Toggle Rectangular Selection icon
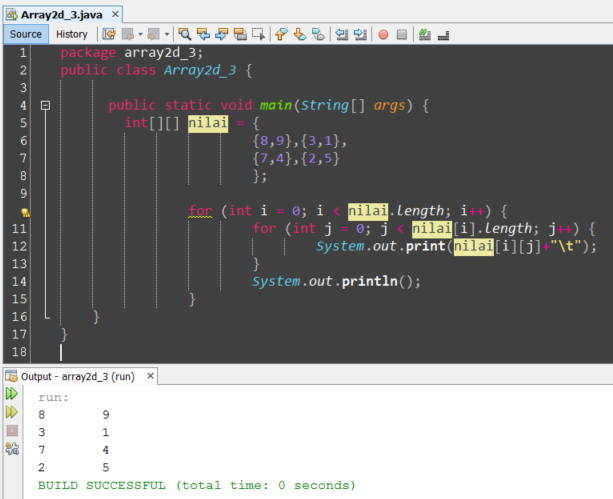This screenshot has height=499, width=613. (x=258, y=34)
